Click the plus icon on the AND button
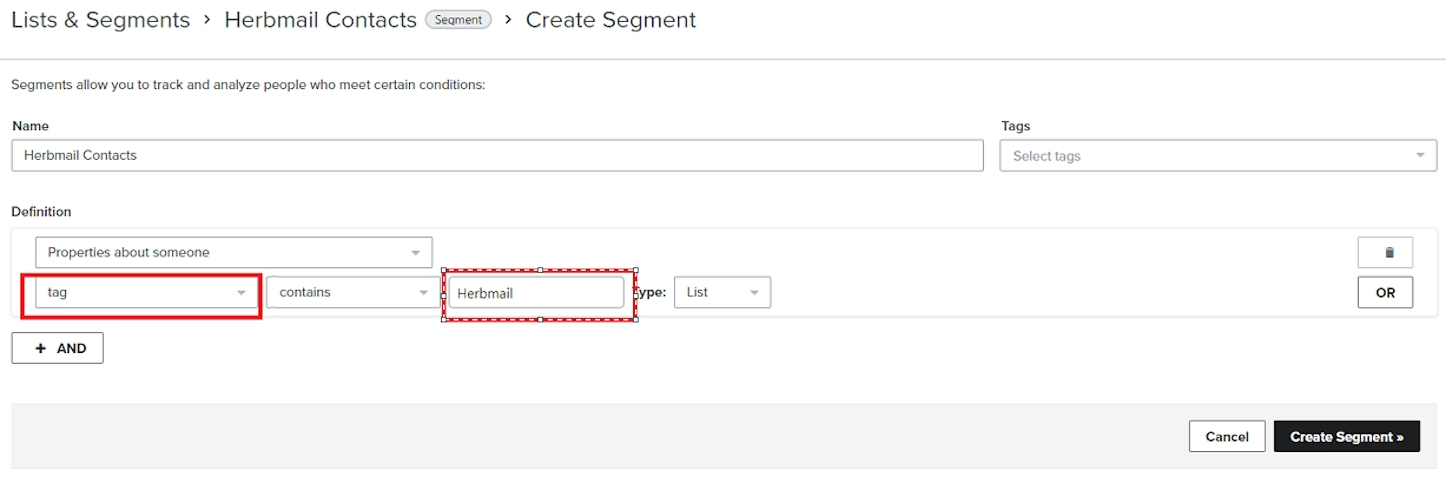The width and height of the screenshot is (1446, 497). click(41, 349)
